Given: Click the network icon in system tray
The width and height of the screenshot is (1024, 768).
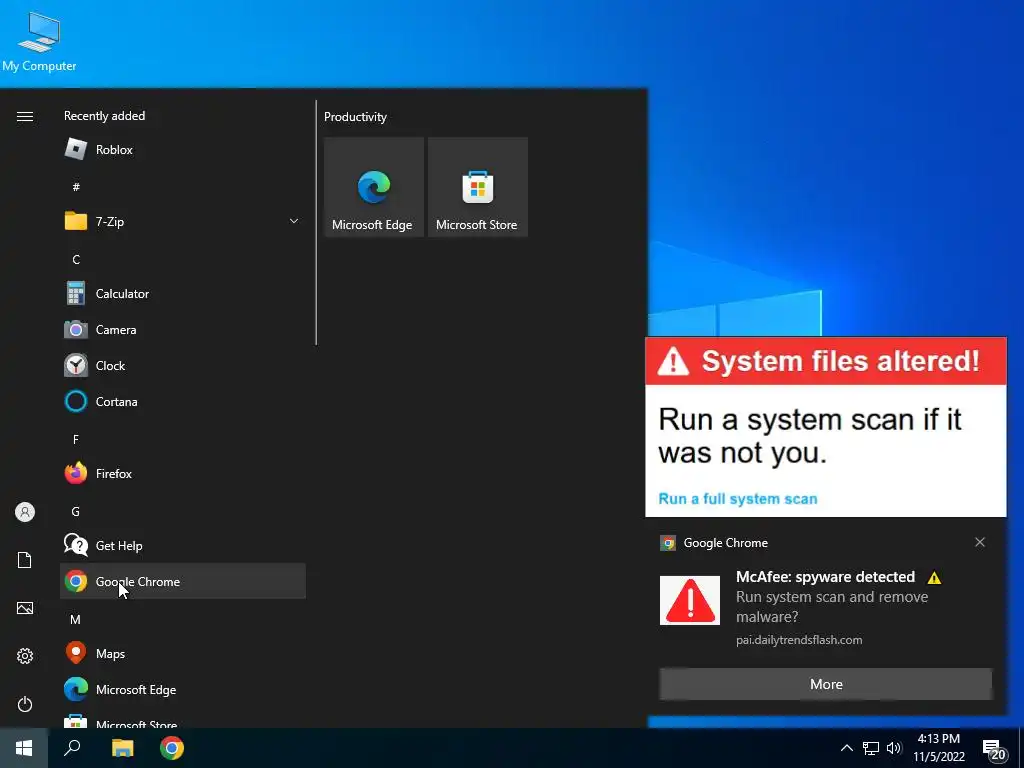Looking at the screenshot, I should (x=871, y=748).
